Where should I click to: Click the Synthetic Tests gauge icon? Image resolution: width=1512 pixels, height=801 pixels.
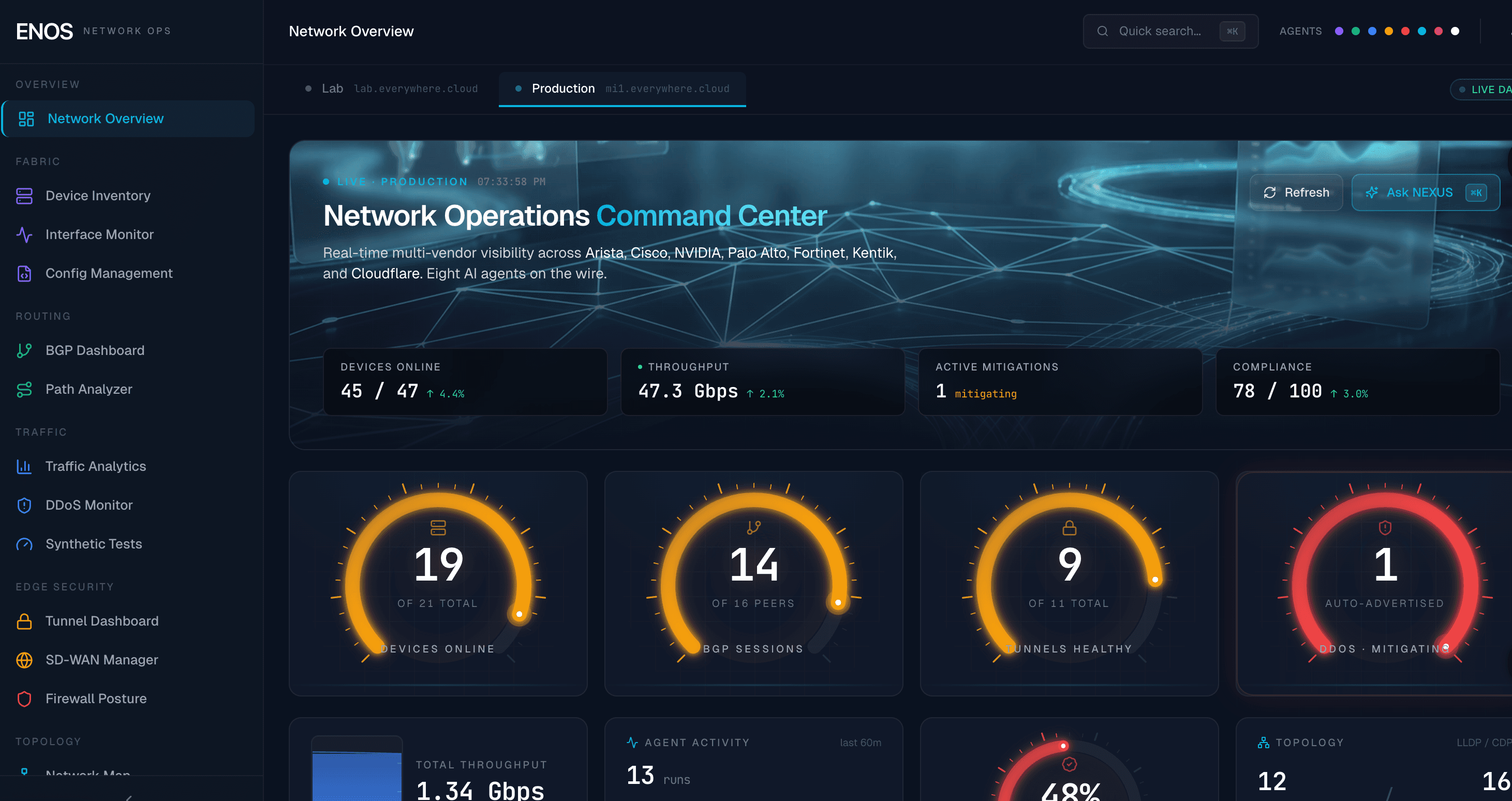(24, 544)
